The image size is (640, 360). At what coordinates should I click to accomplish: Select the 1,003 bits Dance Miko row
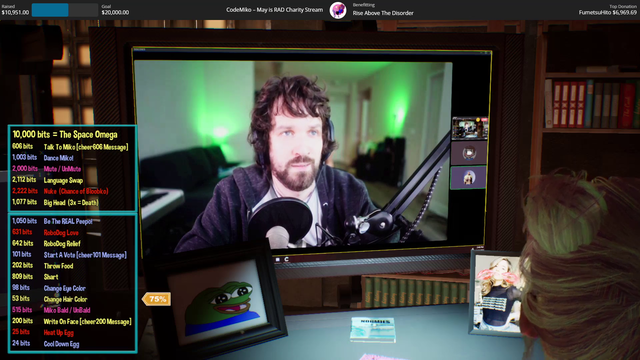[43, 158]
